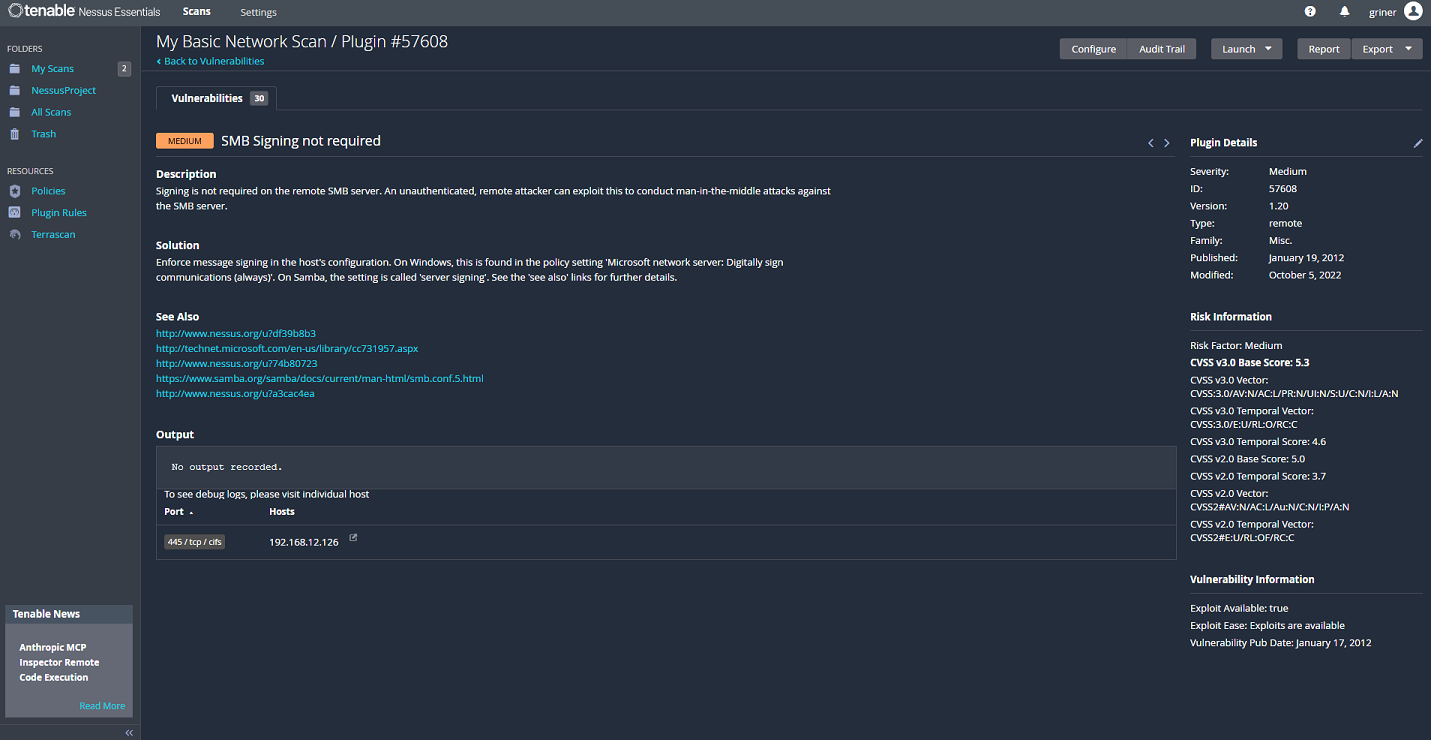1431x740 pixels.
Task: Click the Vulnerabilities count badge 30
Action: [259, 98]
